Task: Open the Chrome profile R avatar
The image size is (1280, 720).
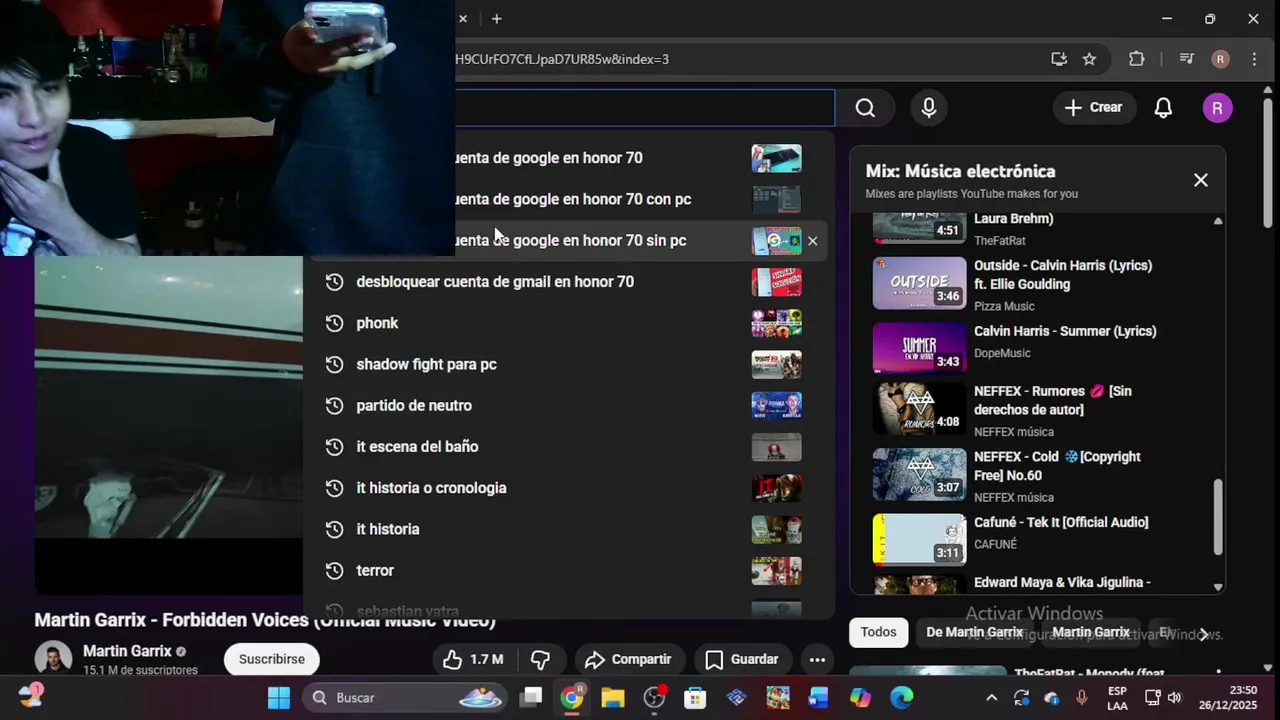Action: pyautogui.click(x=1220, y=59)
